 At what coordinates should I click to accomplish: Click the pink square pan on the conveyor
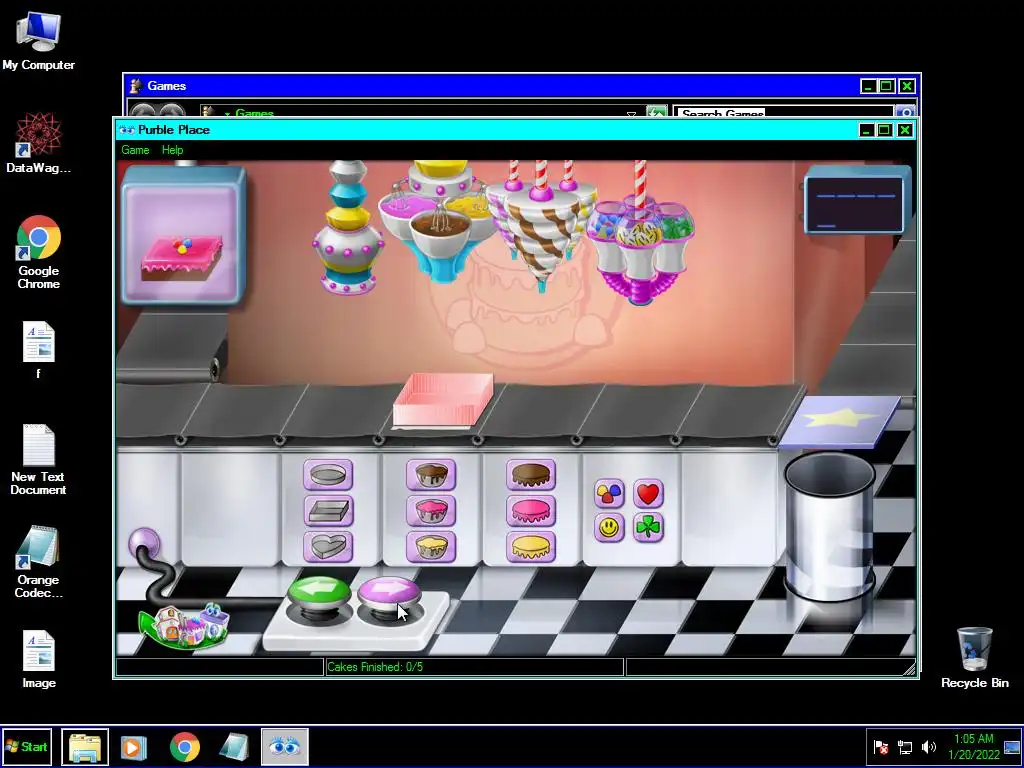tap(443, 400)
